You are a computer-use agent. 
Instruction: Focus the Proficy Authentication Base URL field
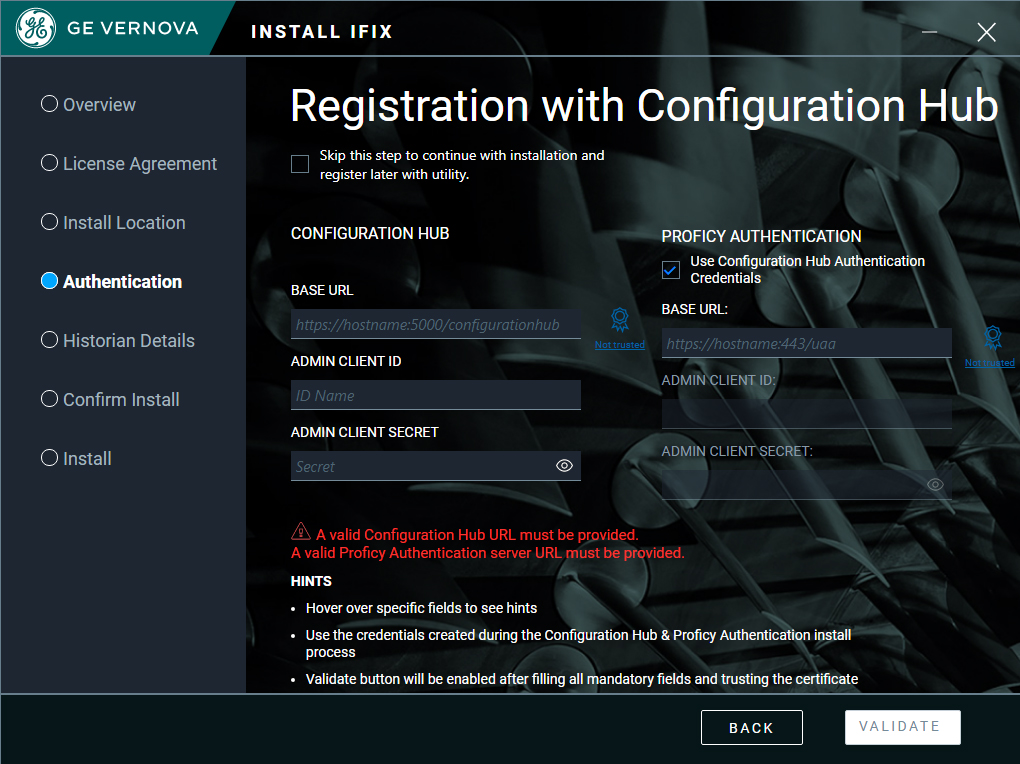click(x=807, y=343)
